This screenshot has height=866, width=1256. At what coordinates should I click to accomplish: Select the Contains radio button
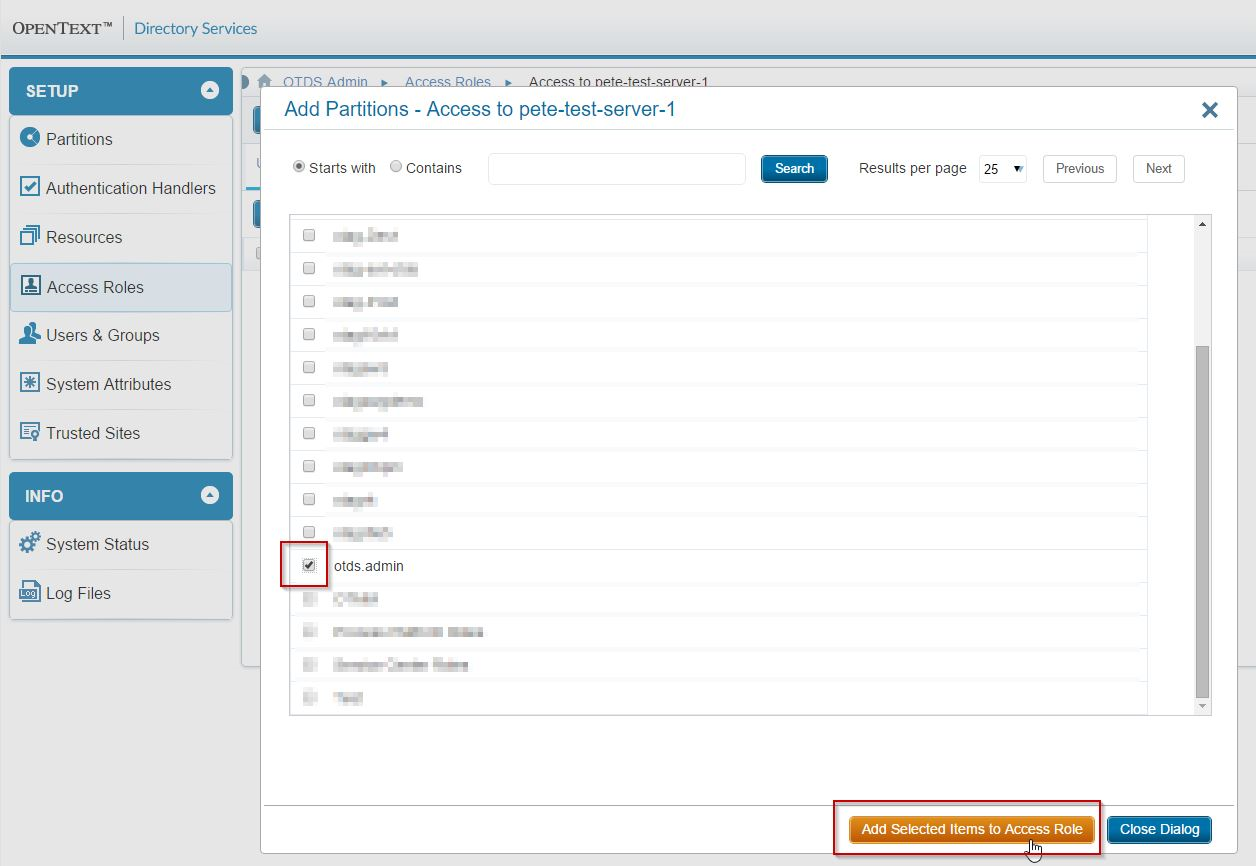point(396,167)
